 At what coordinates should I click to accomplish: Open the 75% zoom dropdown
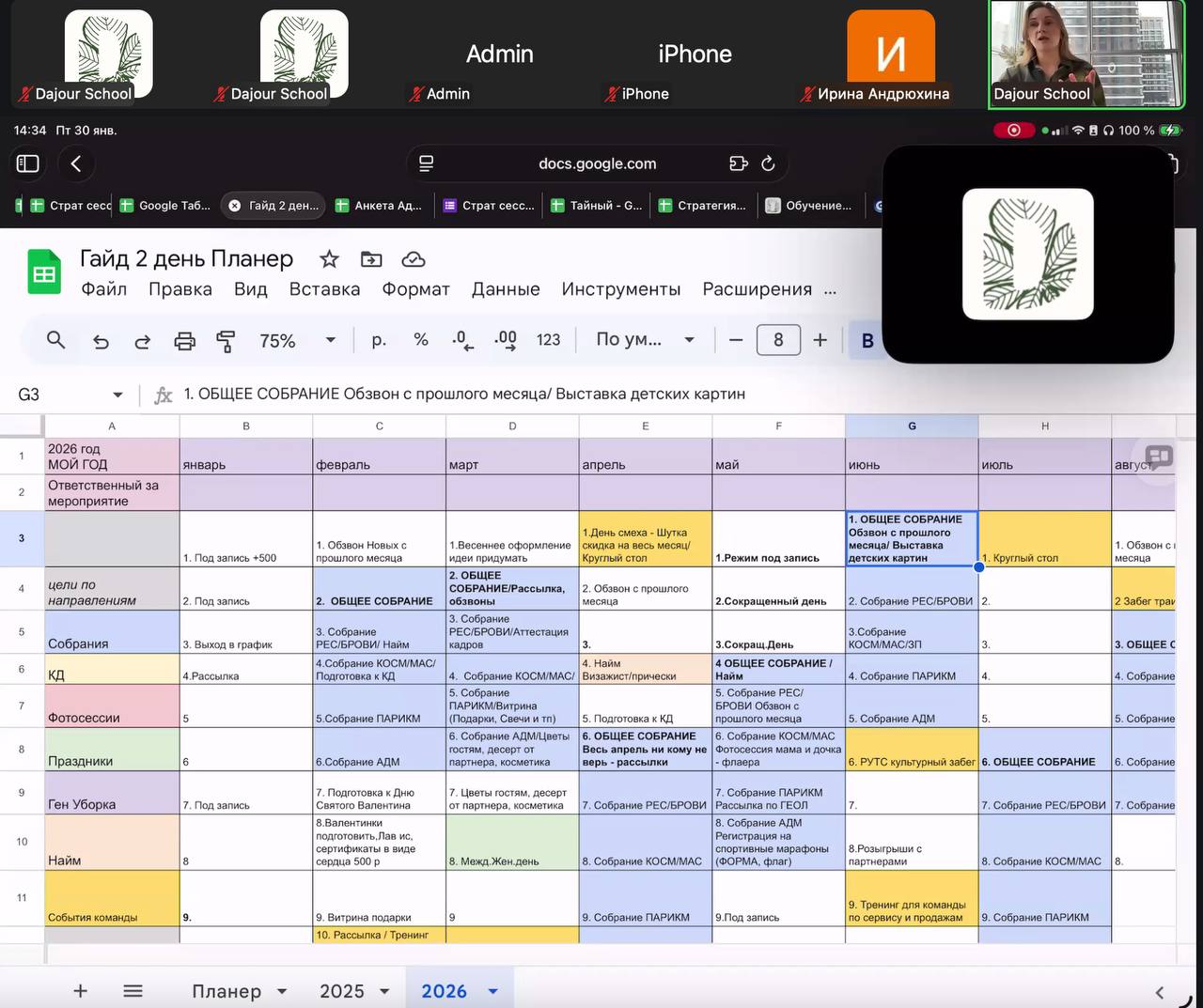click(330, 340)
